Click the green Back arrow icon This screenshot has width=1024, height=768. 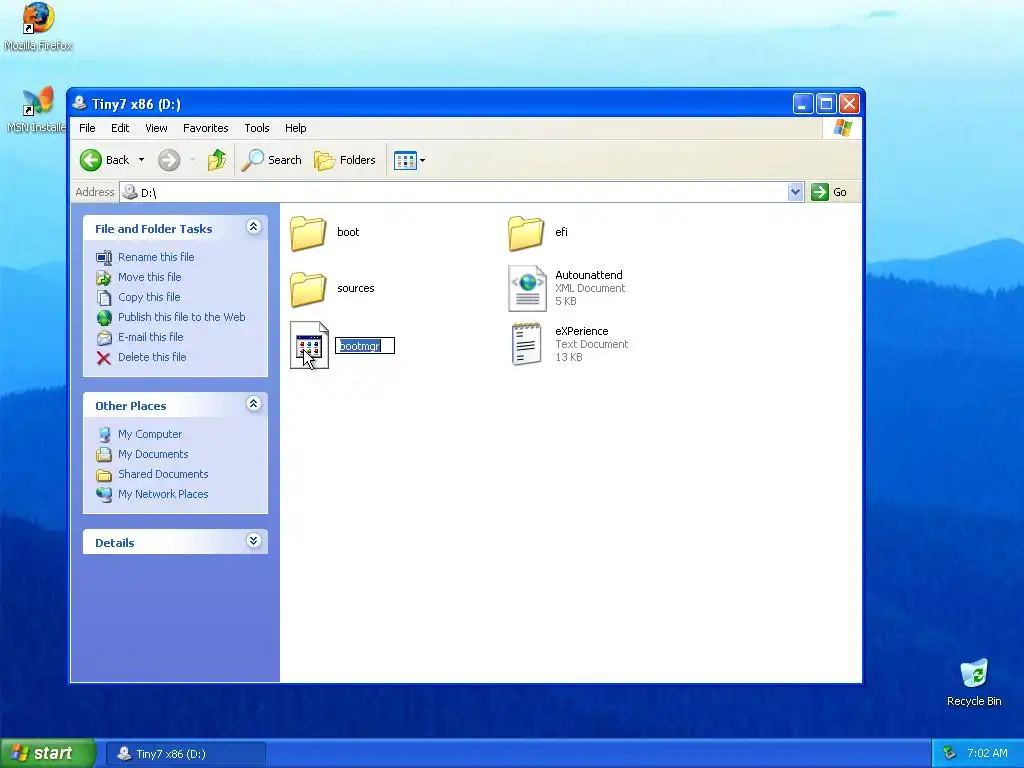pos(91,160)
